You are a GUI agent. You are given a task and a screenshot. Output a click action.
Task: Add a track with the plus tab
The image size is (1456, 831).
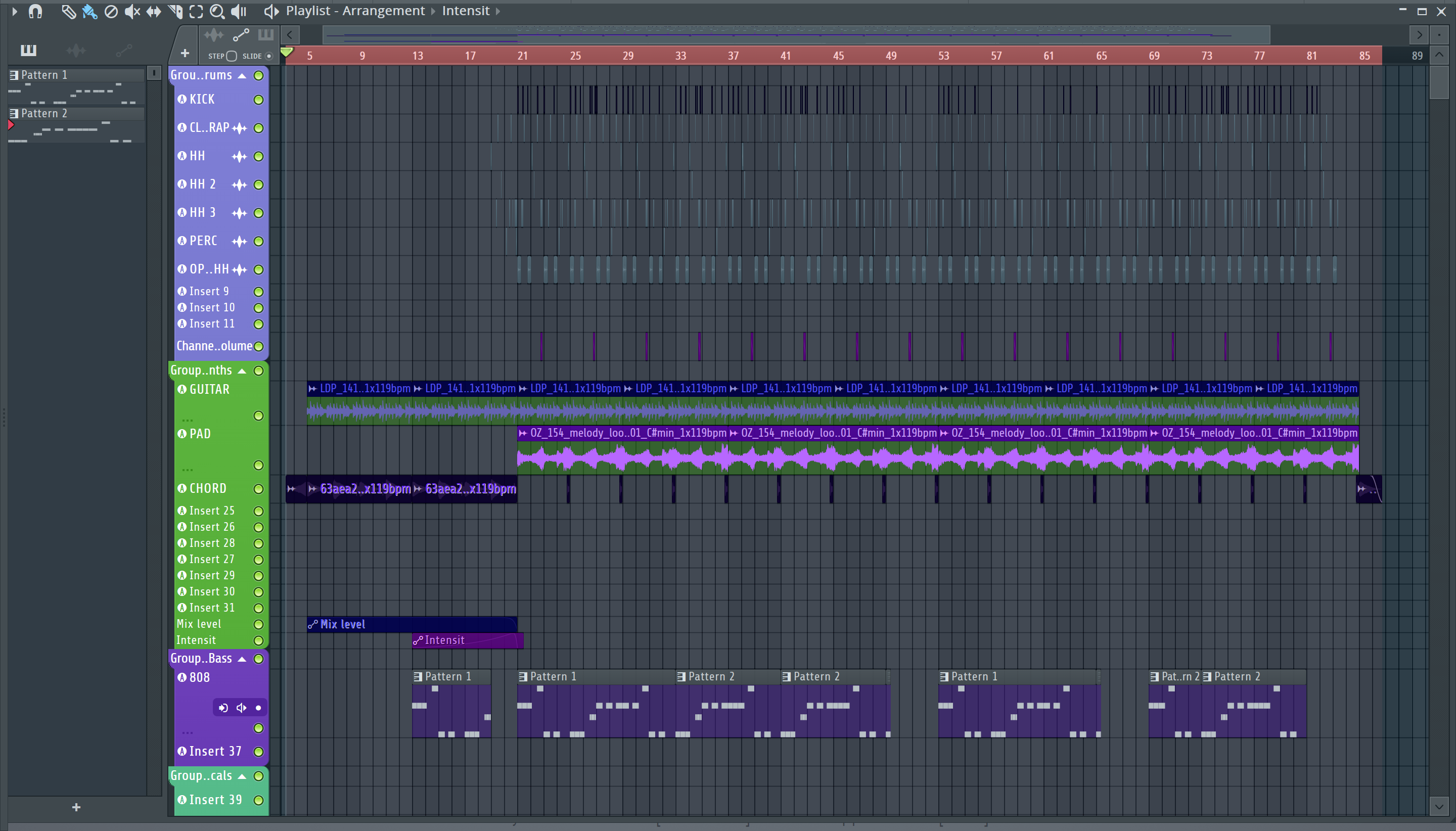click(x=185, y=54)
